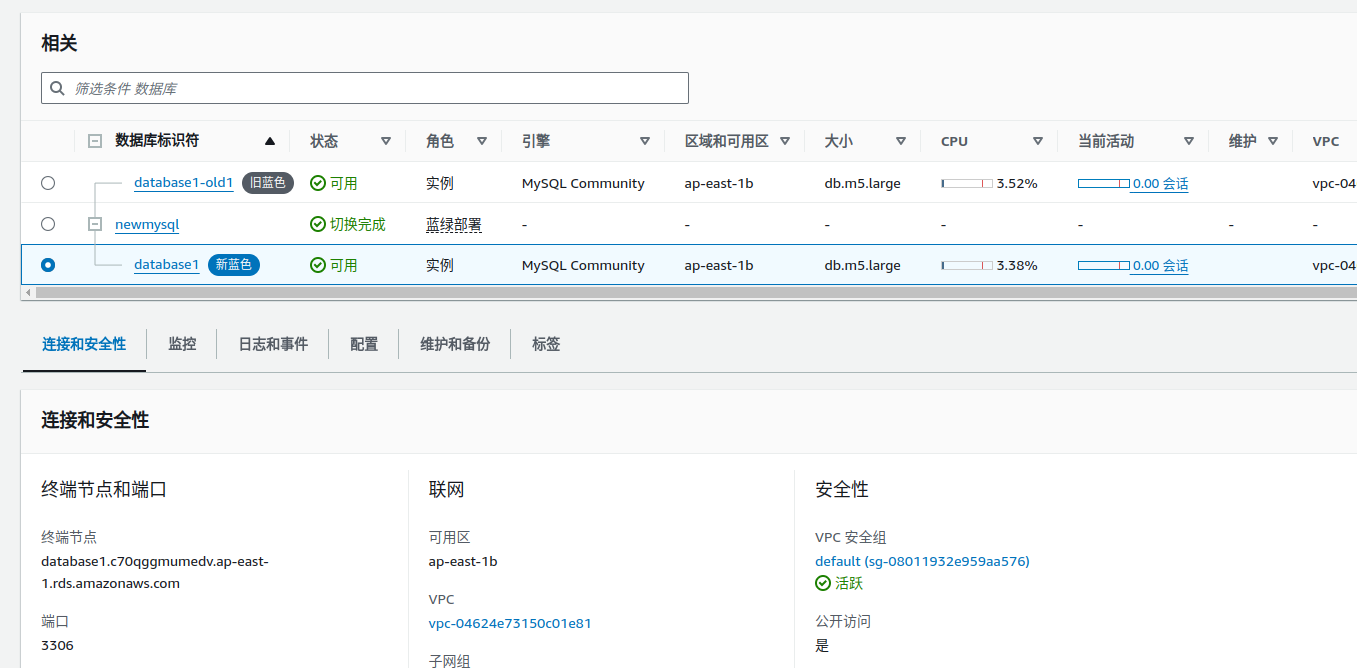Open the 当前活动 column sort dropdown
The width and height of the screenshot is (1357, 668).
[x=1189, y=141]
